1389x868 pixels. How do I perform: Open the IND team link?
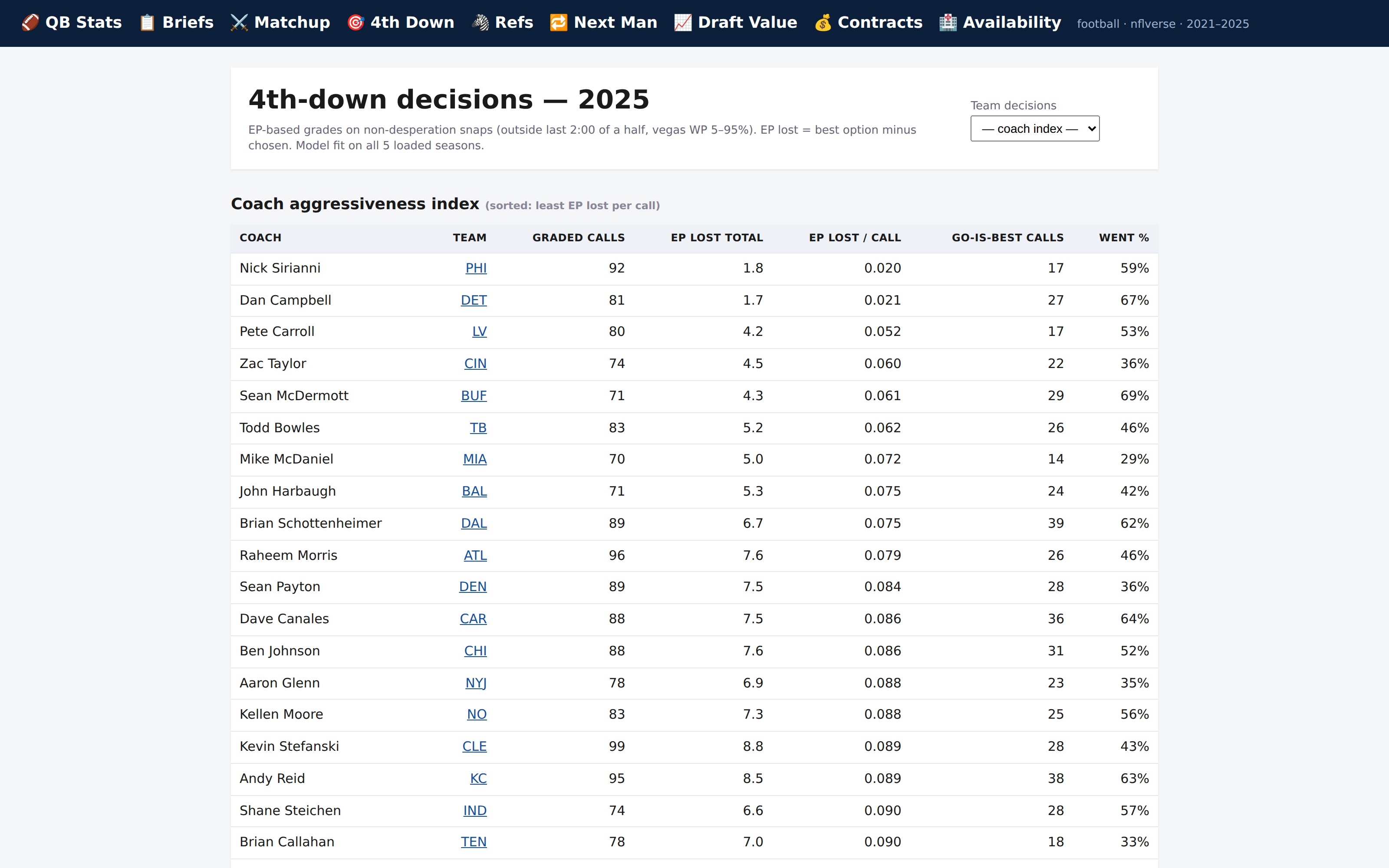coord(475,811)
